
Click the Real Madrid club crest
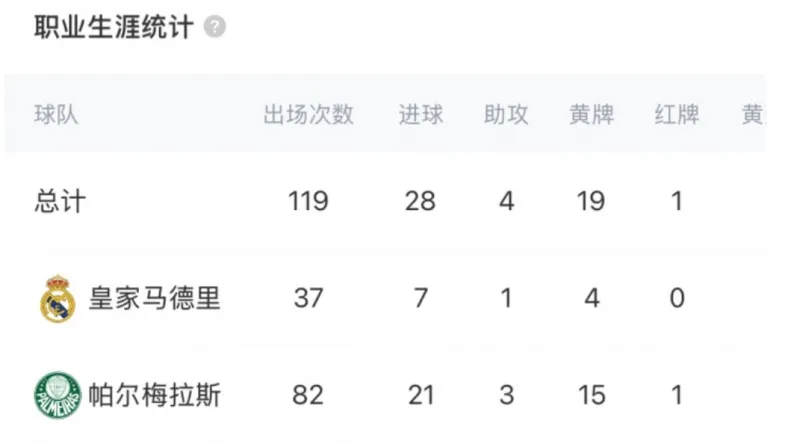coord(58,299)
